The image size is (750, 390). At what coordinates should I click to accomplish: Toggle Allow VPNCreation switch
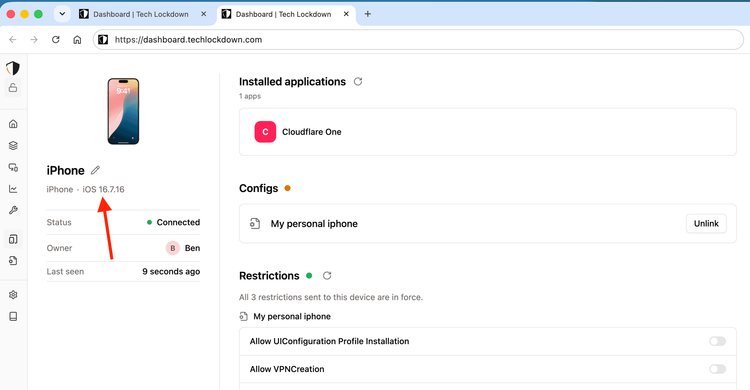point(717,369)
